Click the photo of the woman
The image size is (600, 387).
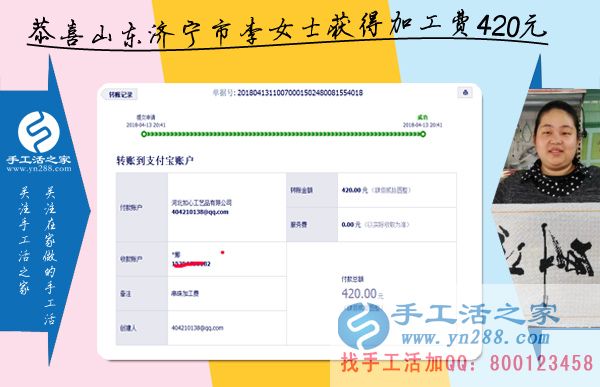(546, 147)
